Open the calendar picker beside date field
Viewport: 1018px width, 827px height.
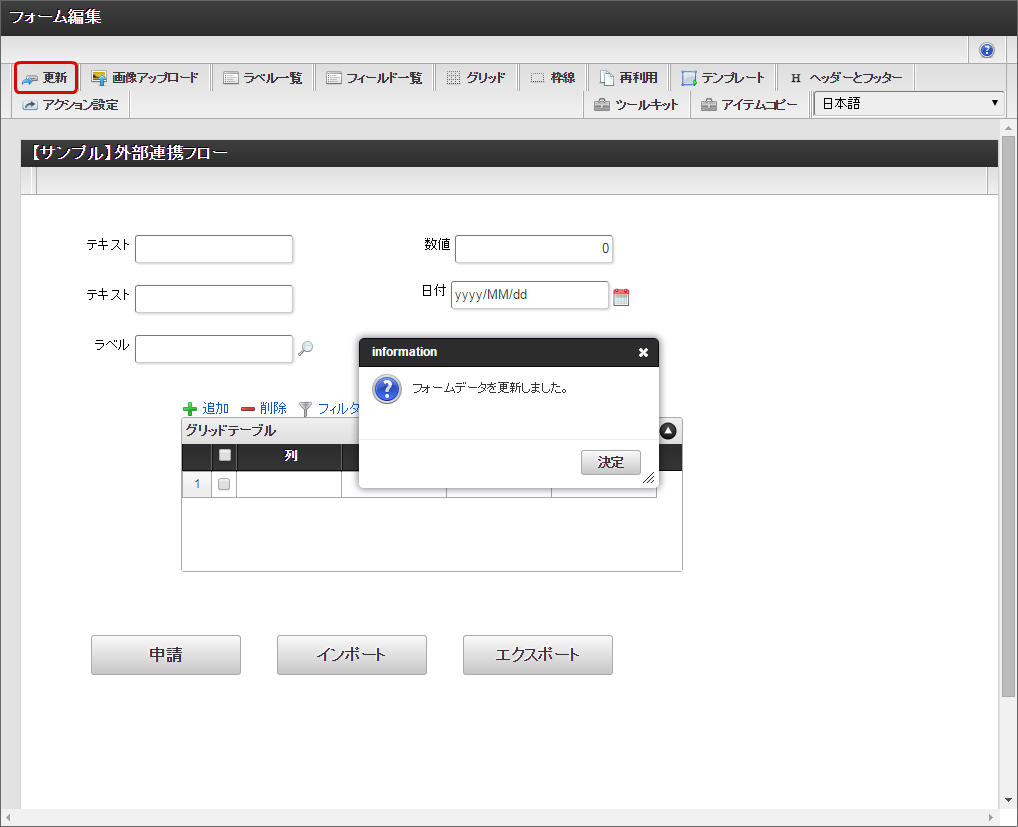tap(621, 296)
